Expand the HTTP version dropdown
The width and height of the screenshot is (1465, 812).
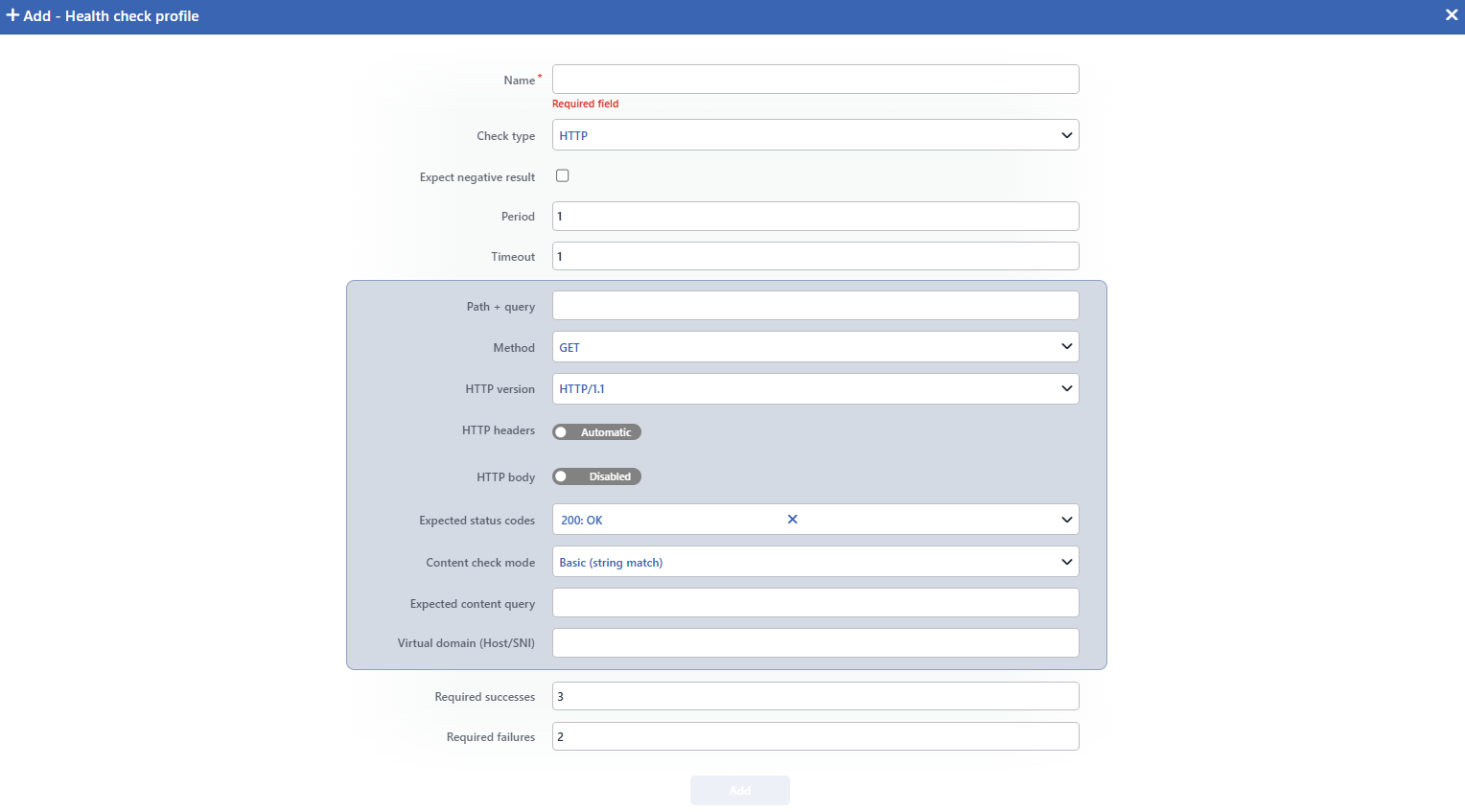point(816,388)
